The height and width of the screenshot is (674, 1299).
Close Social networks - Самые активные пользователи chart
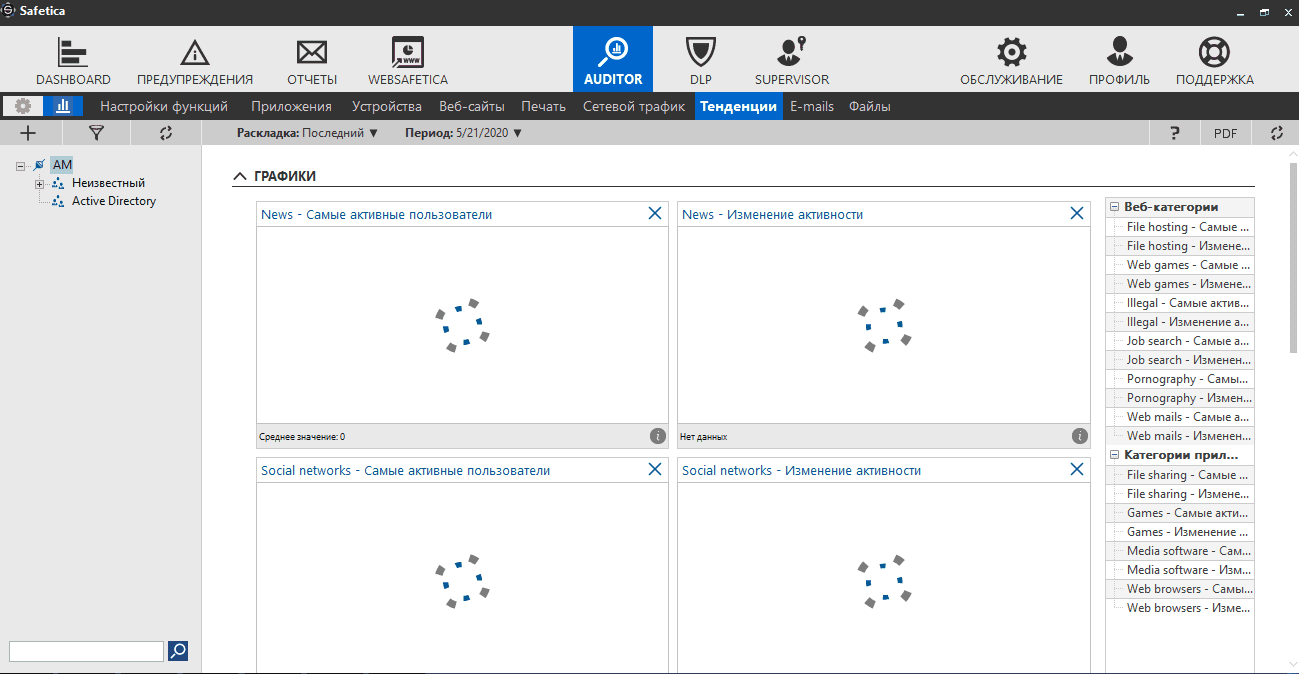click(655, 469)
